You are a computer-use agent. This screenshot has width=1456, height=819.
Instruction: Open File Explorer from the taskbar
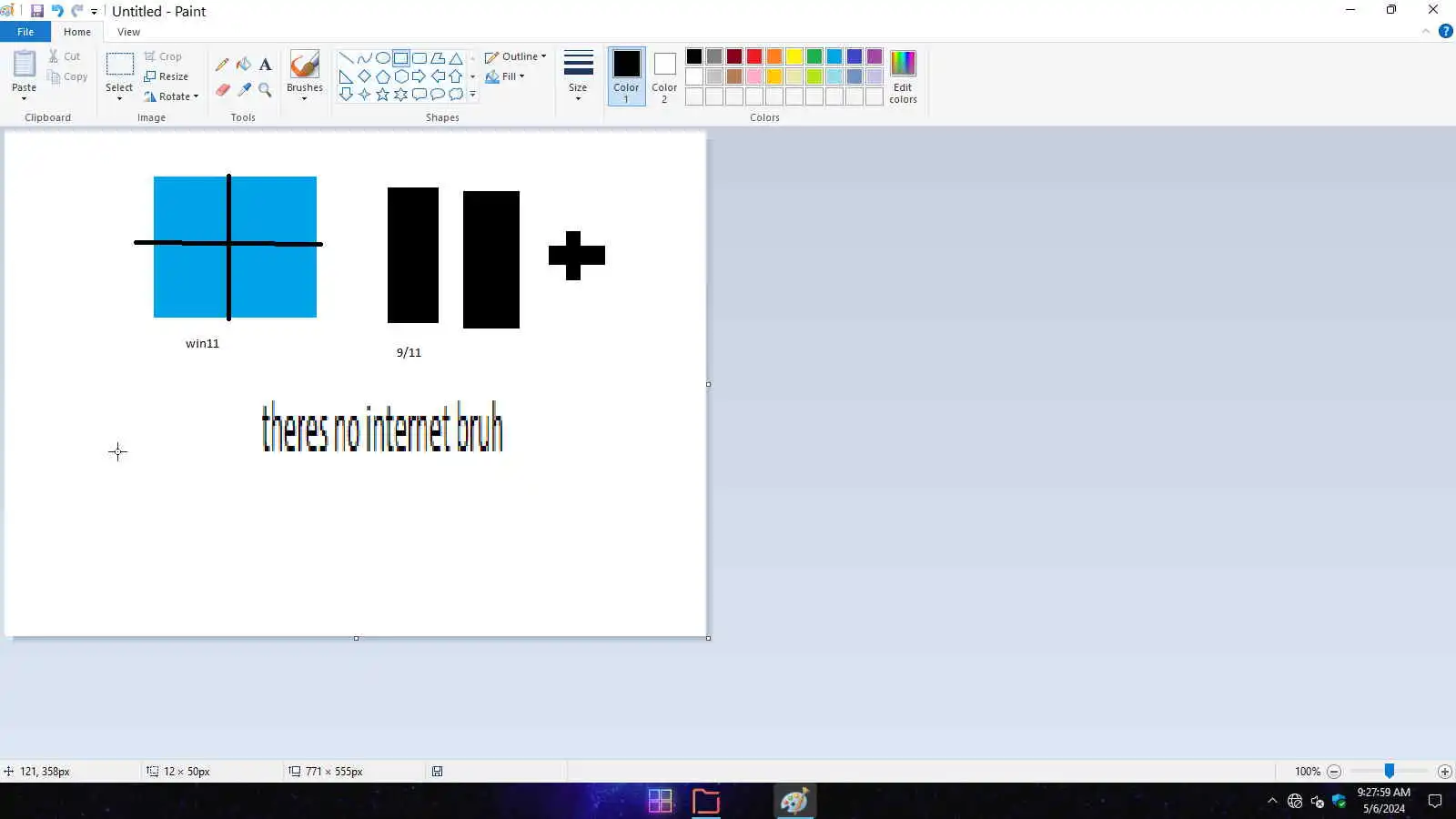[706, 801]
